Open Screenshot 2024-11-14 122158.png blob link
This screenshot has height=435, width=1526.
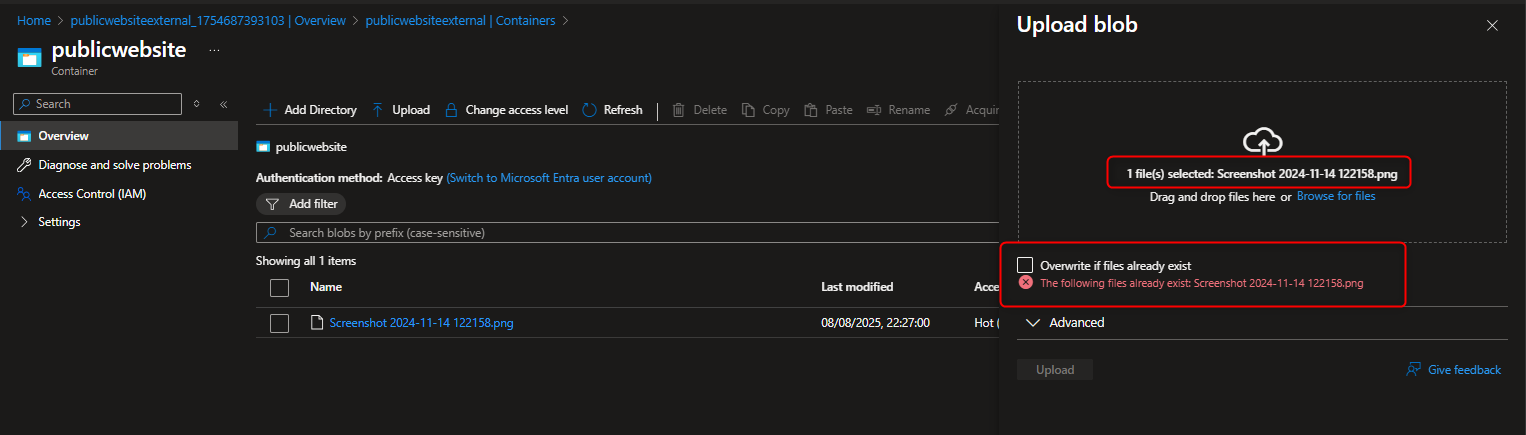(x=421, y=323)
